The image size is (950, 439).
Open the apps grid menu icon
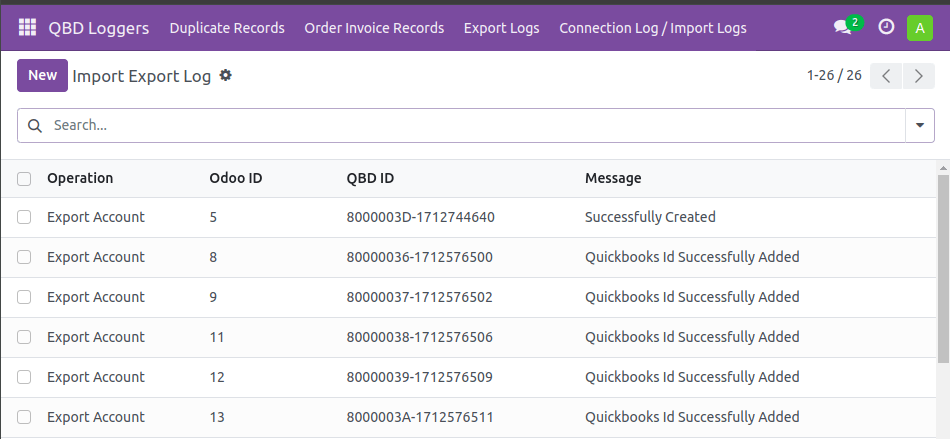point(27,28)
